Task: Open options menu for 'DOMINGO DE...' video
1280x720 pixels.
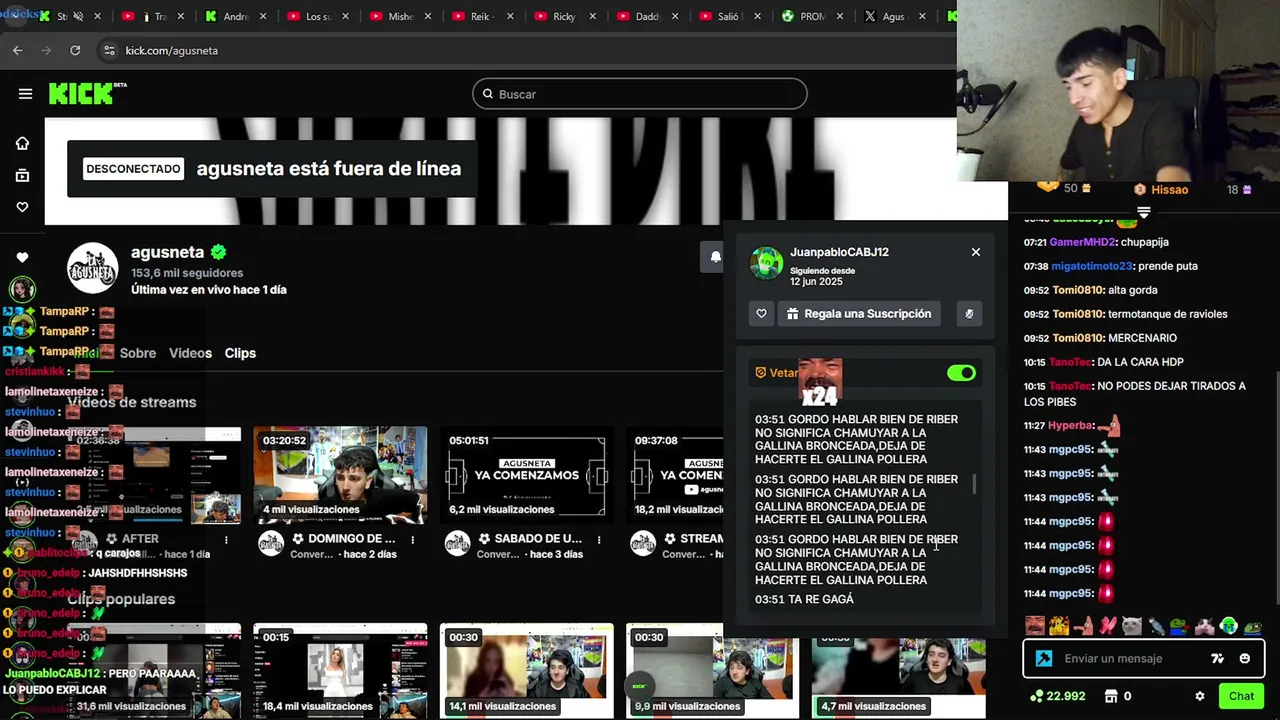Action: [x=412, y=539]
